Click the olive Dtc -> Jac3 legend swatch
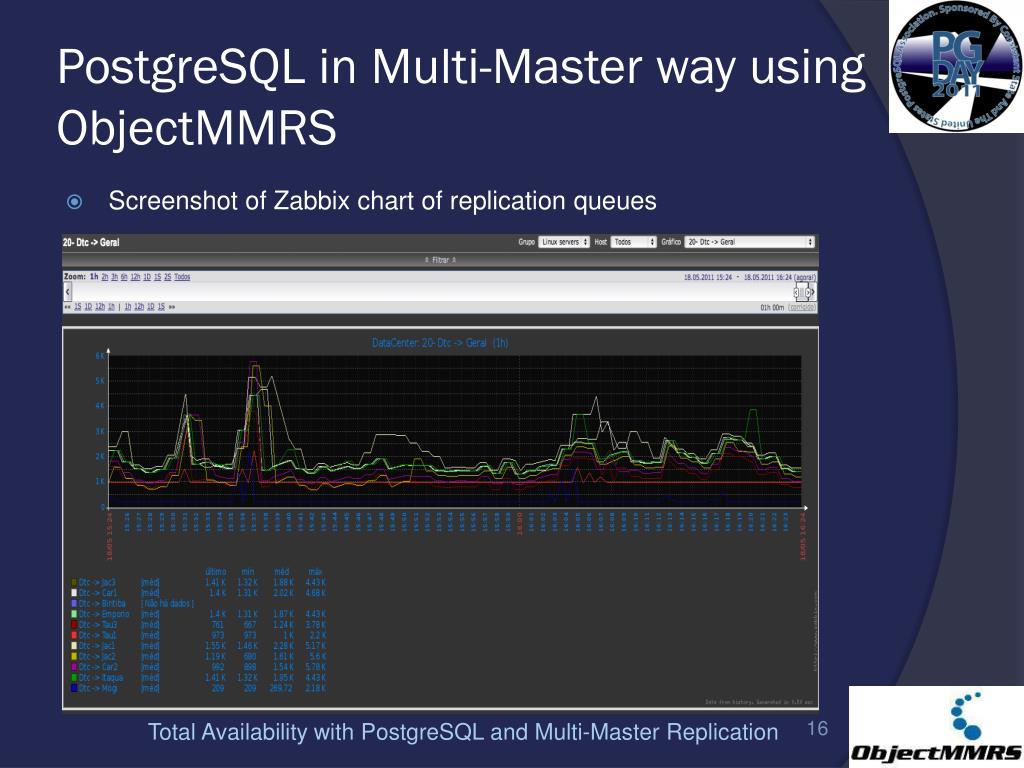The width and height of the screenshot is (1024, 768). click(74, 583)
